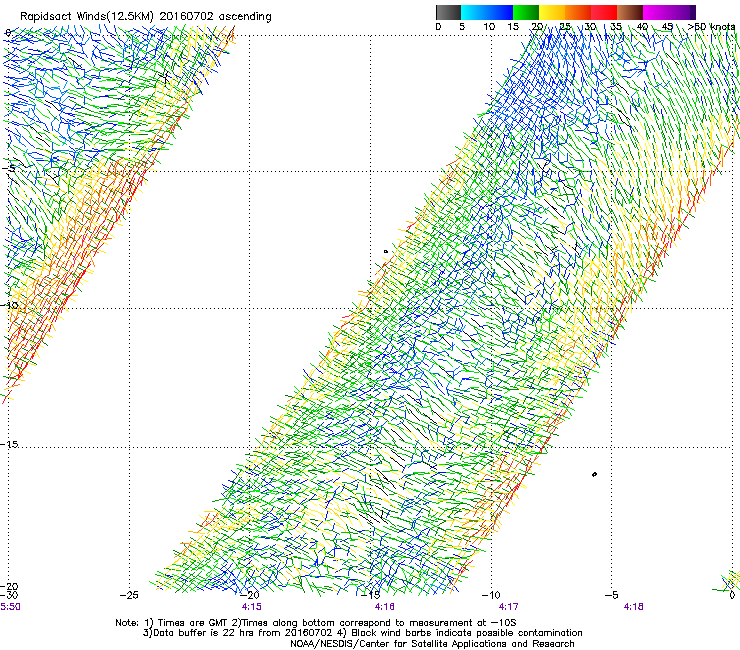Pick the red 30-35 knots legend segment

click(604, 12)
